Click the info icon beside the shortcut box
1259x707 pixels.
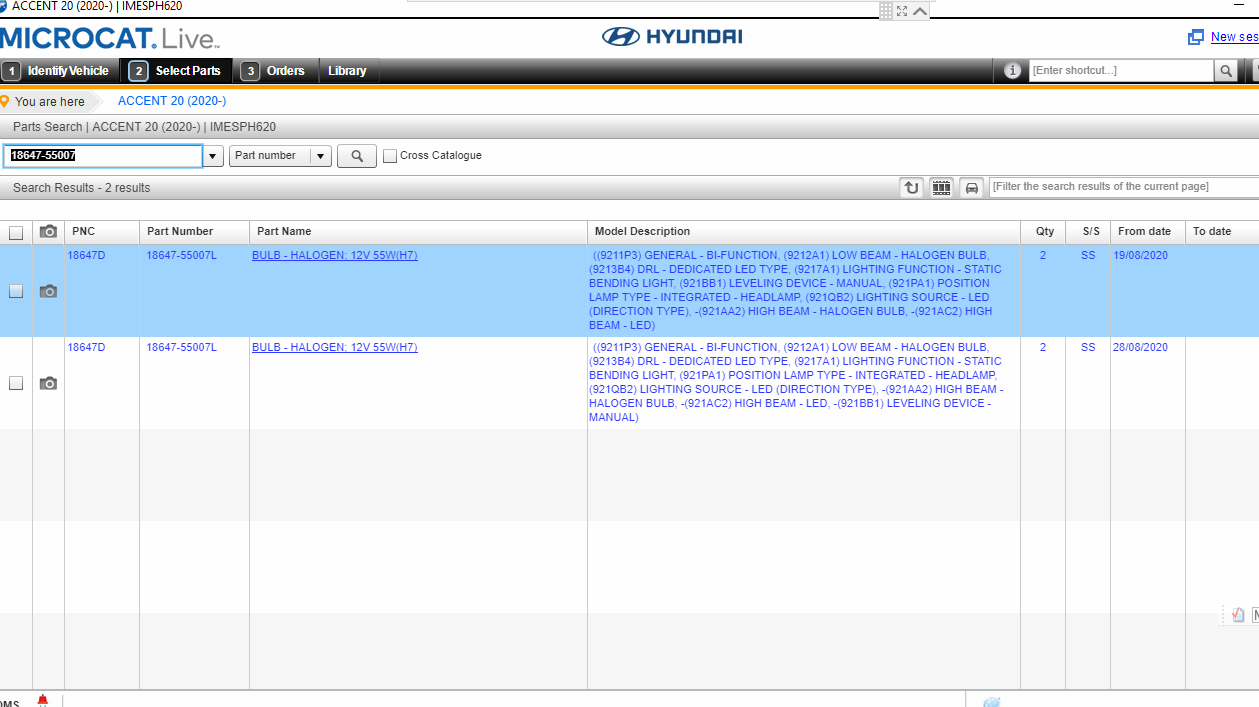(x=1012, y=70)
